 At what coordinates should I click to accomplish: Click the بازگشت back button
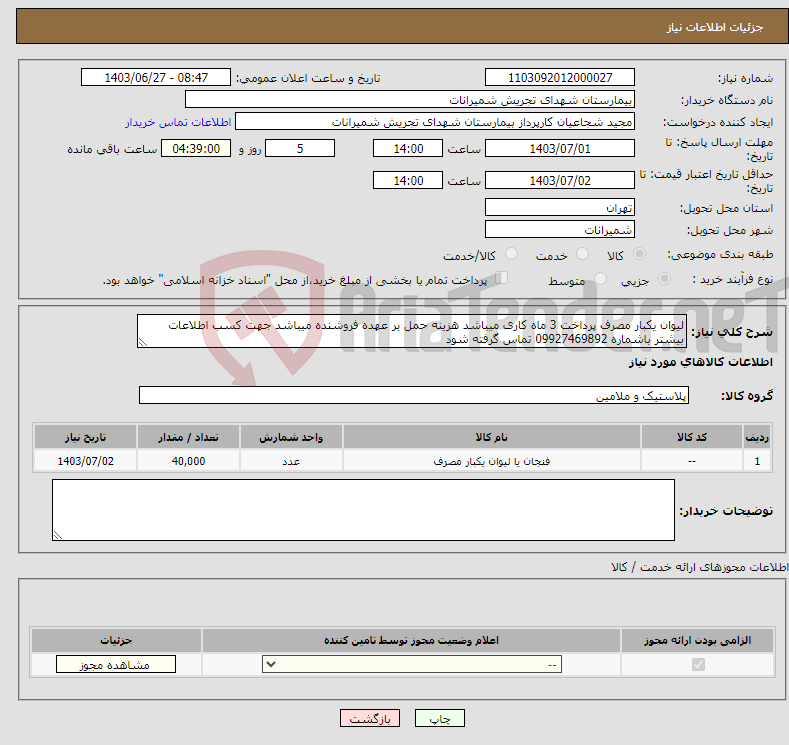[370, 718]
